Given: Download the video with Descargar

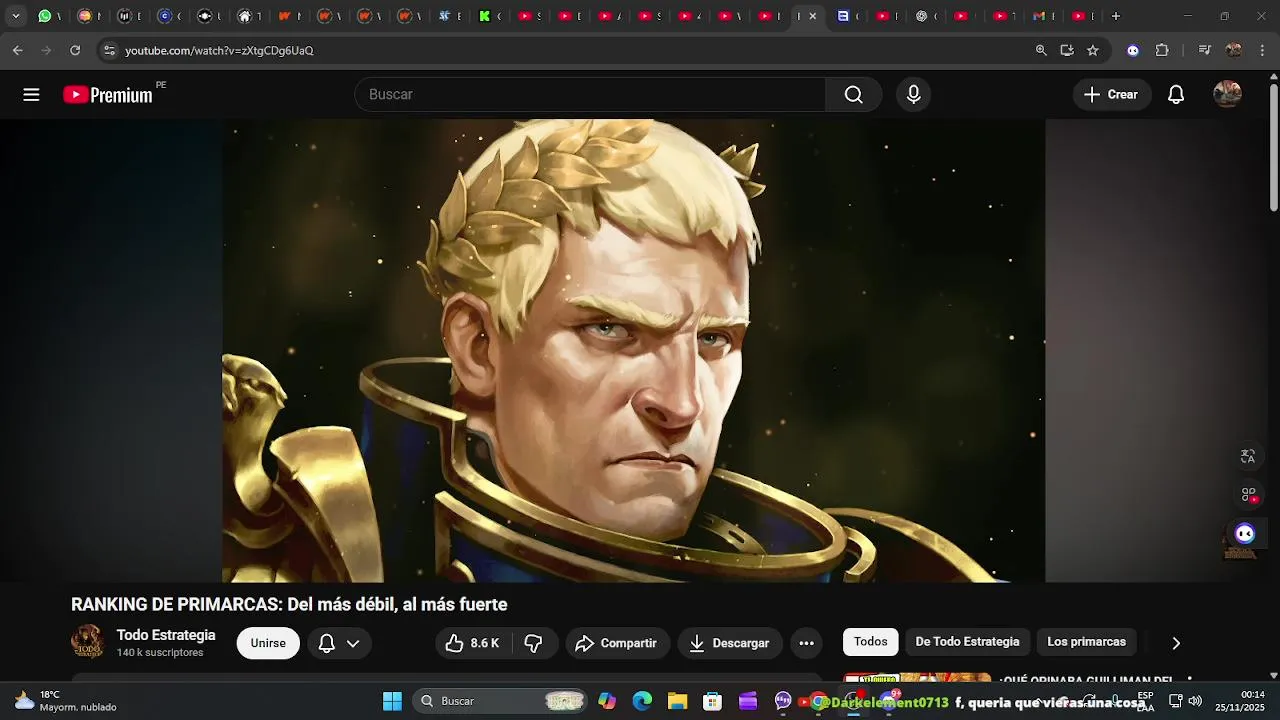Looking at the screenshot, I should click(731, 643).
